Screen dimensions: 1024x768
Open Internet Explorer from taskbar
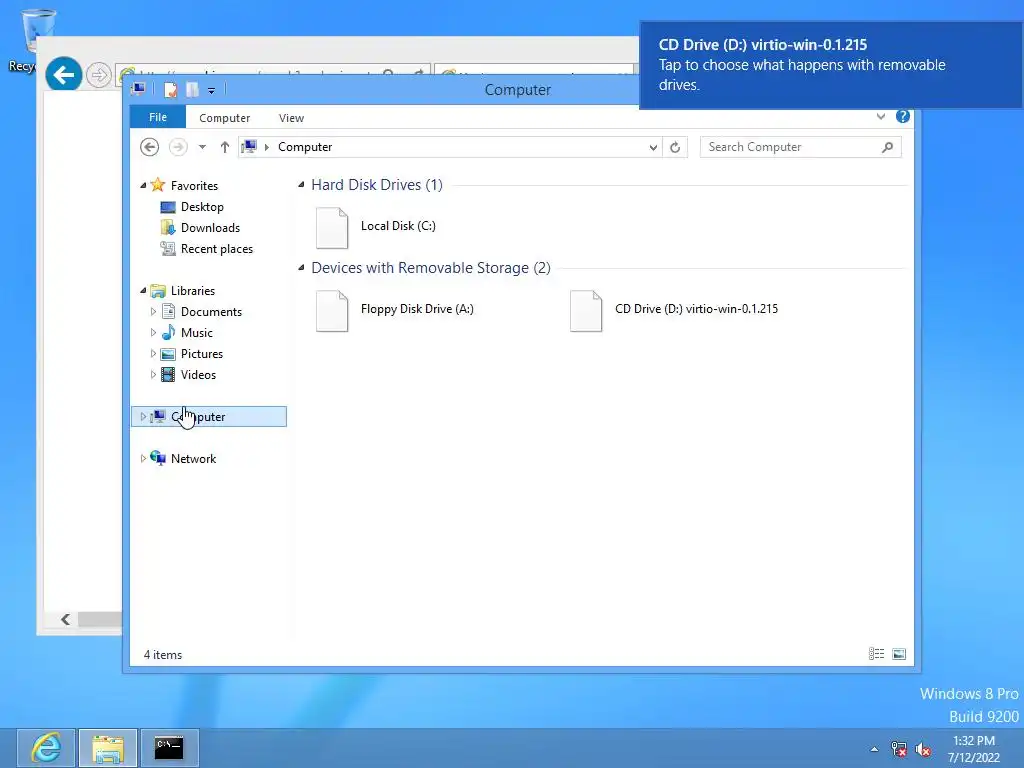pyautogui.click(x=46, y=748)
